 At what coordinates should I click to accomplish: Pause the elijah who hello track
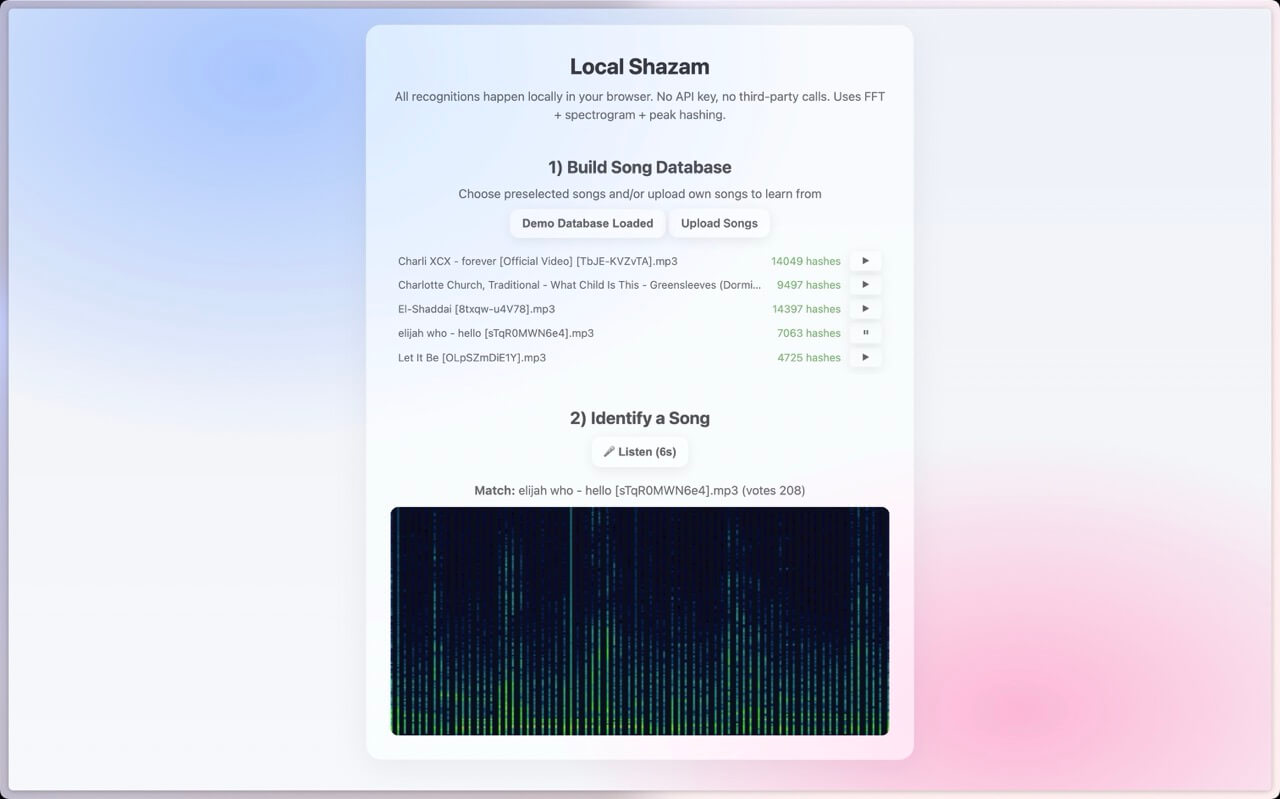[865, 333]
